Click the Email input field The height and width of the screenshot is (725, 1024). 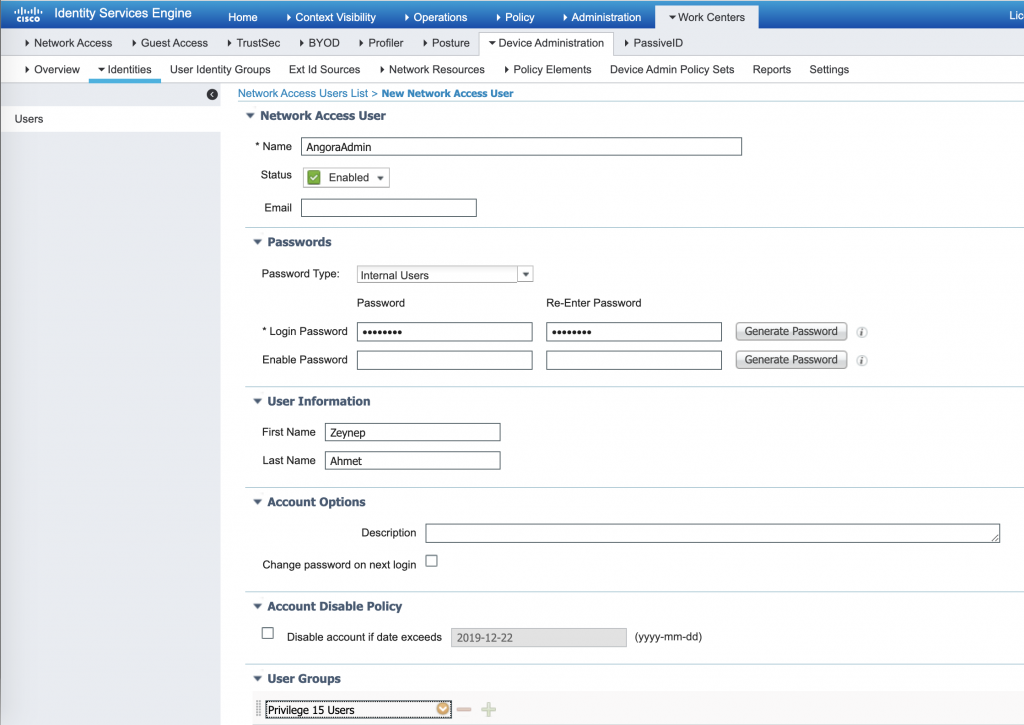point(389,208)
